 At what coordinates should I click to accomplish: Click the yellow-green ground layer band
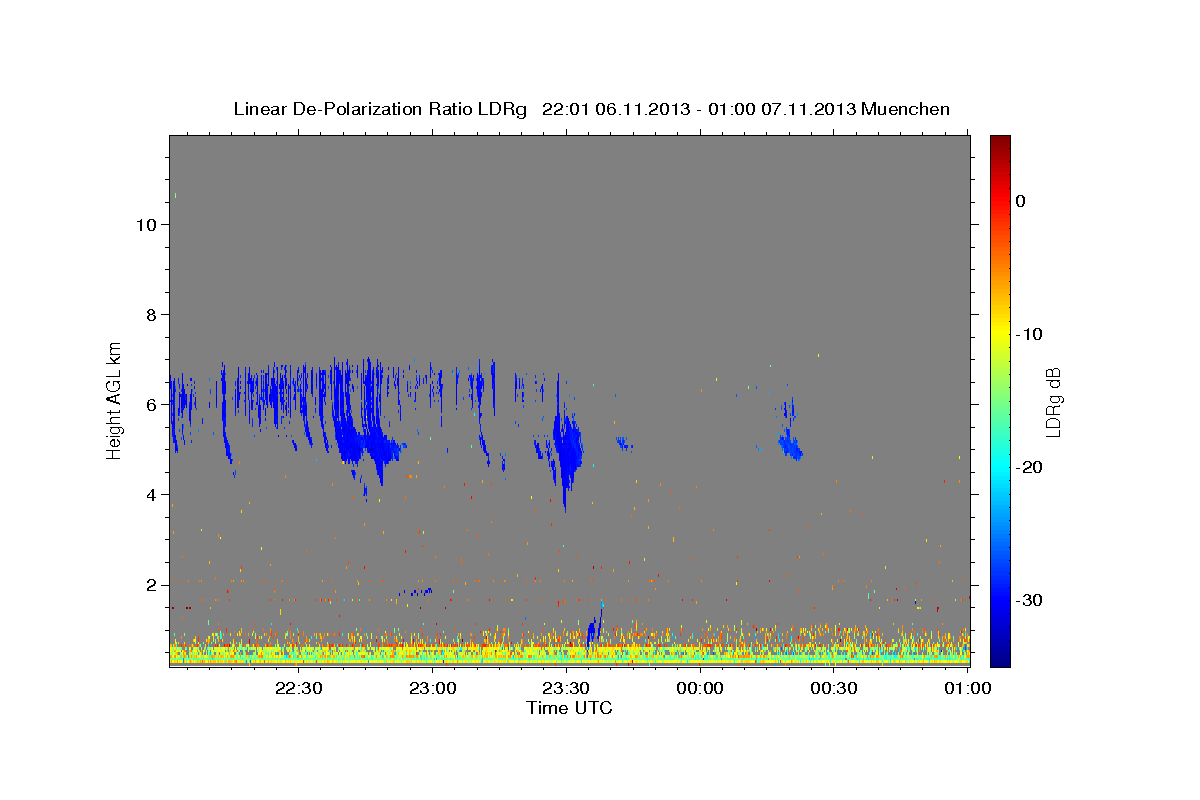[x=569, y=654]
